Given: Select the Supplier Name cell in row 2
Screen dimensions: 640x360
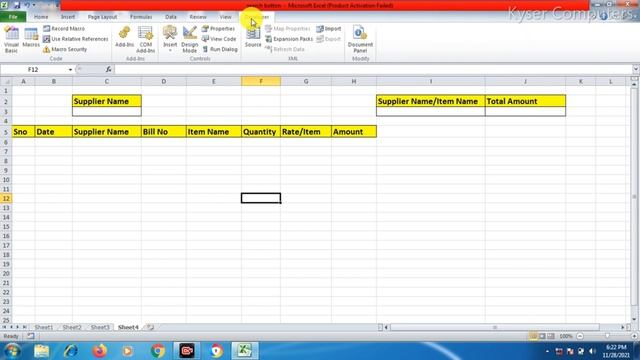Looking at the screenshot, I should 107,101.
